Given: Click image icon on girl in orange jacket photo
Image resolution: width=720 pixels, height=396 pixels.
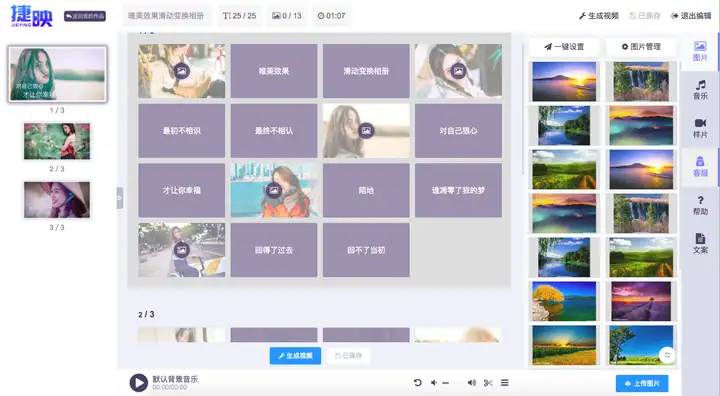Looking at the screenshot, I should [x=274, y=190].
